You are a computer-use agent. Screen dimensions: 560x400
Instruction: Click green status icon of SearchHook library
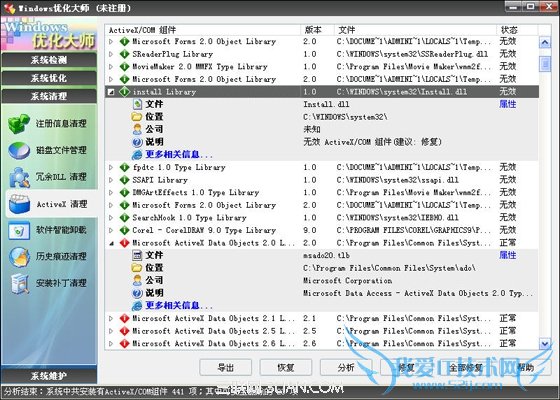pyautogui.click(x=124, y=218)
